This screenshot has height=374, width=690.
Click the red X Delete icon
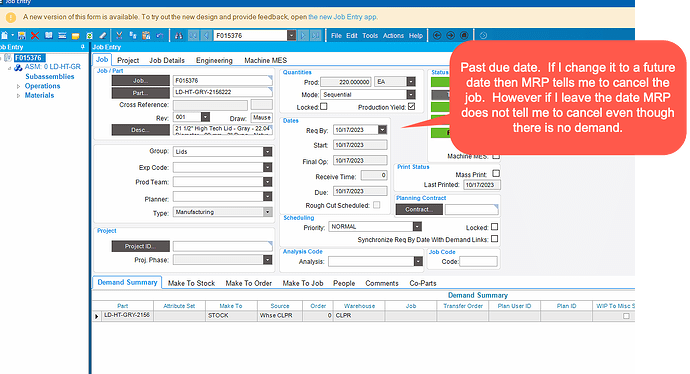[x=35, y=36]
